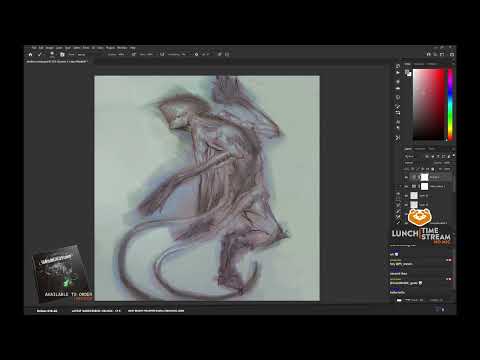Open the File menu
Image resolution: width=480 pixels, height=360 pixels.
coord(34,48)
